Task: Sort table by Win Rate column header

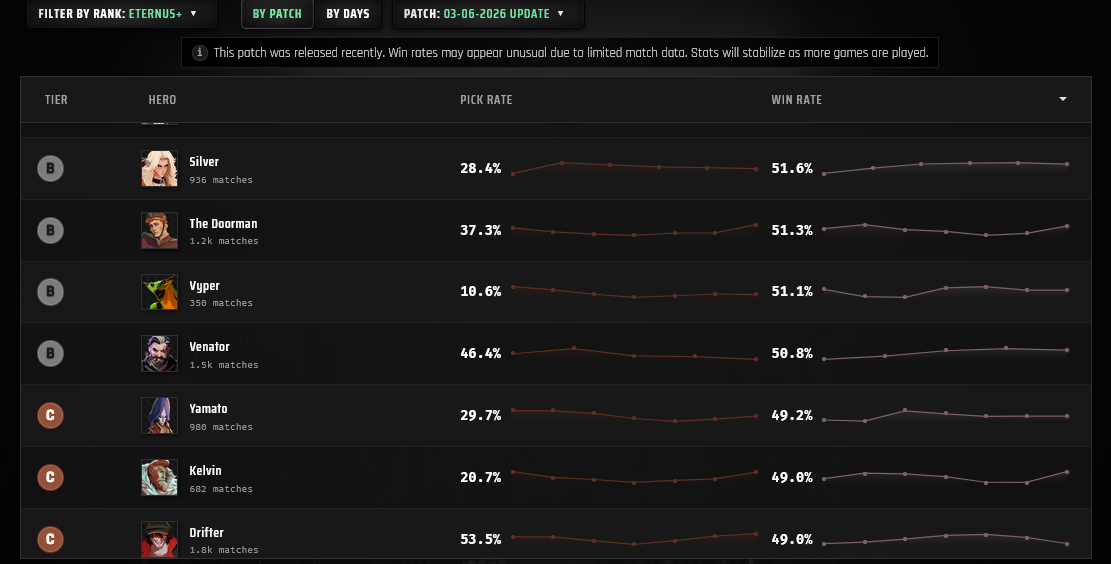Action: (796, 100)
